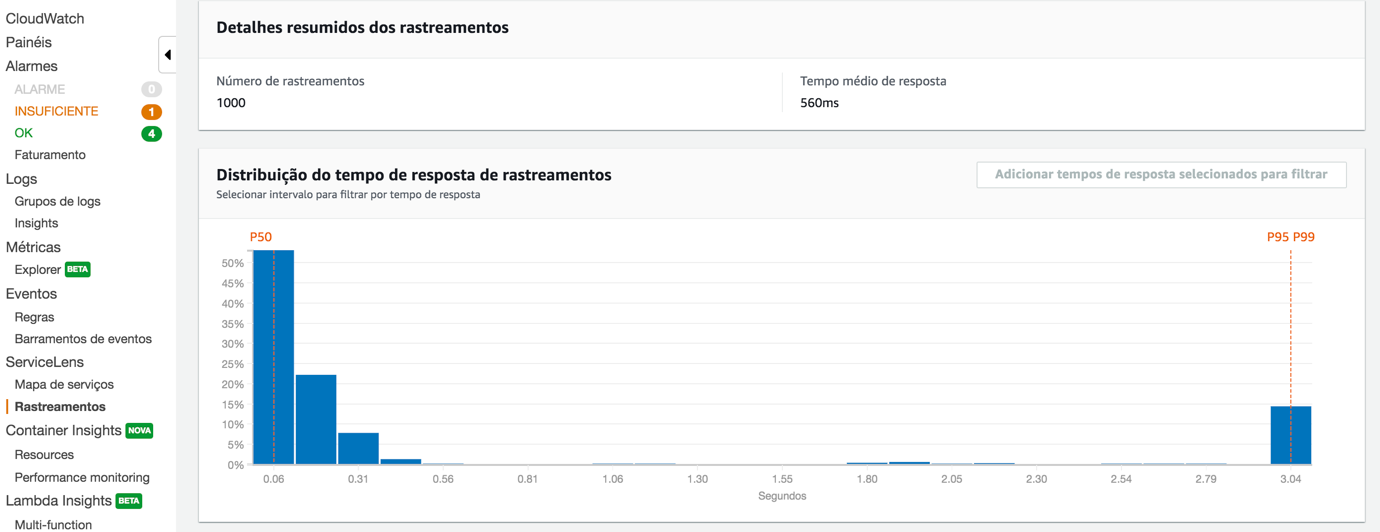This screenshot has height=532, width=1380.
Task: Open Mapa de serviços
Action: point(64,385)
